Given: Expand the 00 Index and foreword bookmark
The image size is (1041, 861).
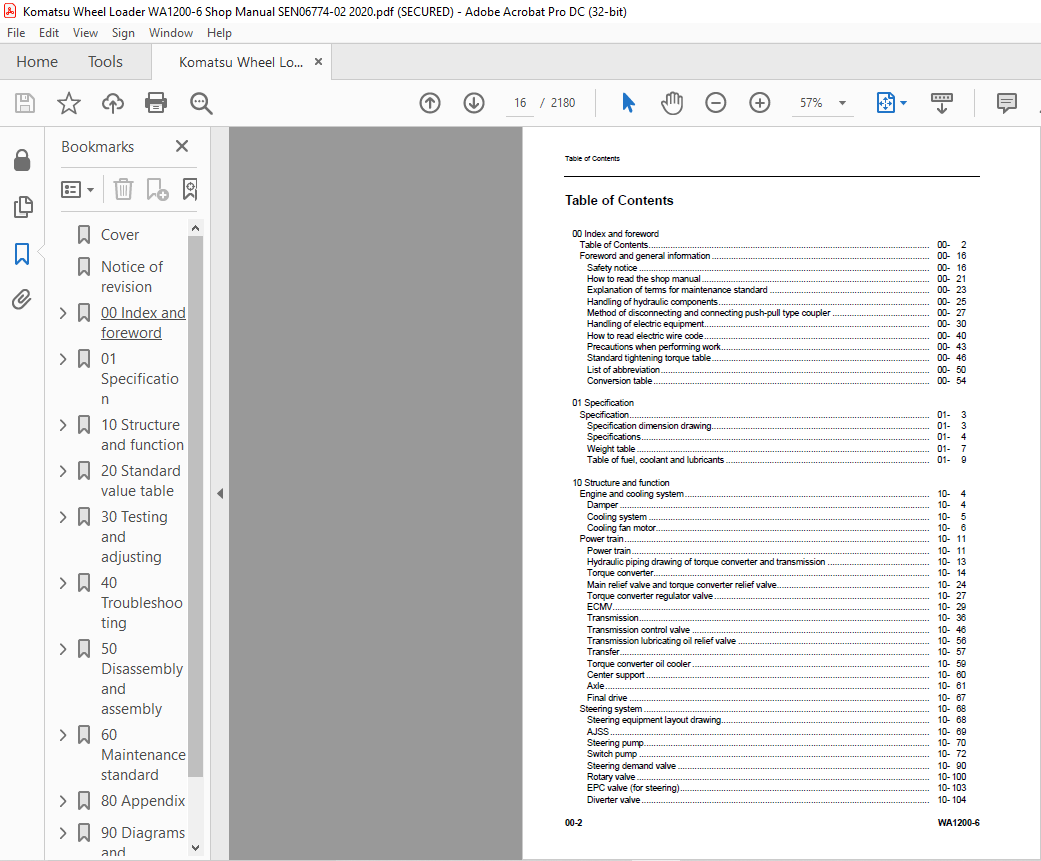Looking at the screenshot, I should coord(63,313).
